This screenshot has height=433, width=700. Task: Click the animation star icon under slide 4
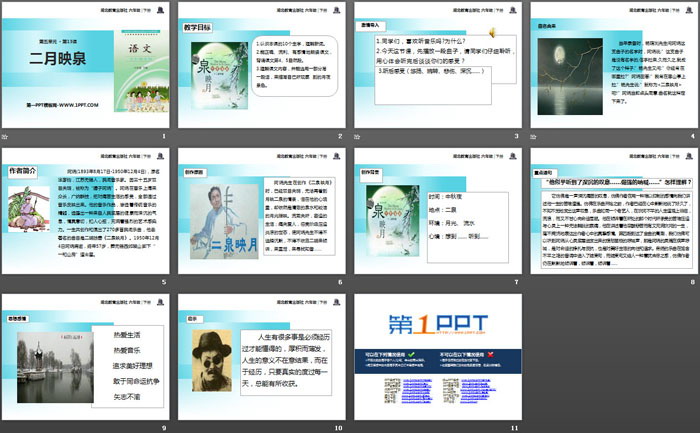click(533, 136)
